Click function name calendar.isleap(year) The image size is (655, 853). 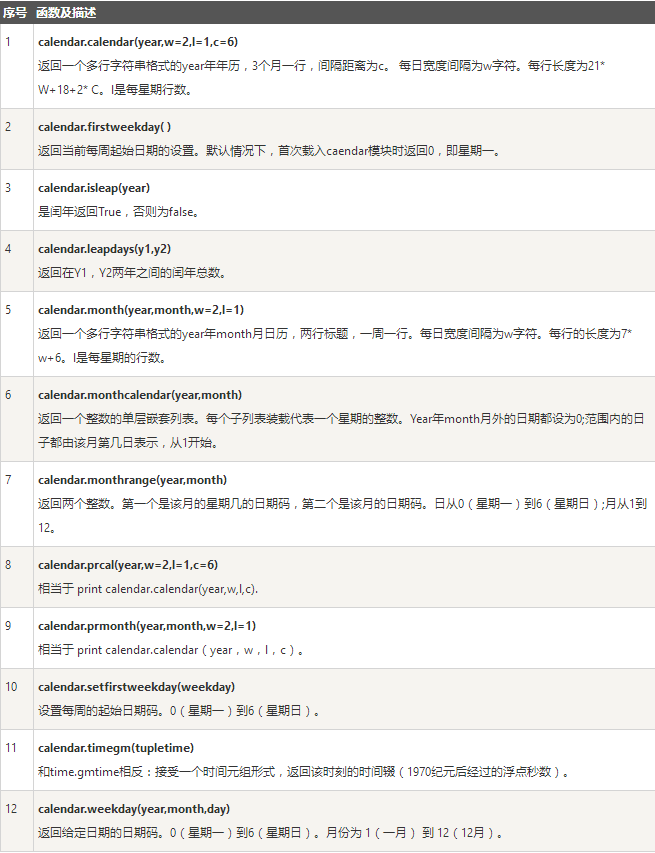94,188
